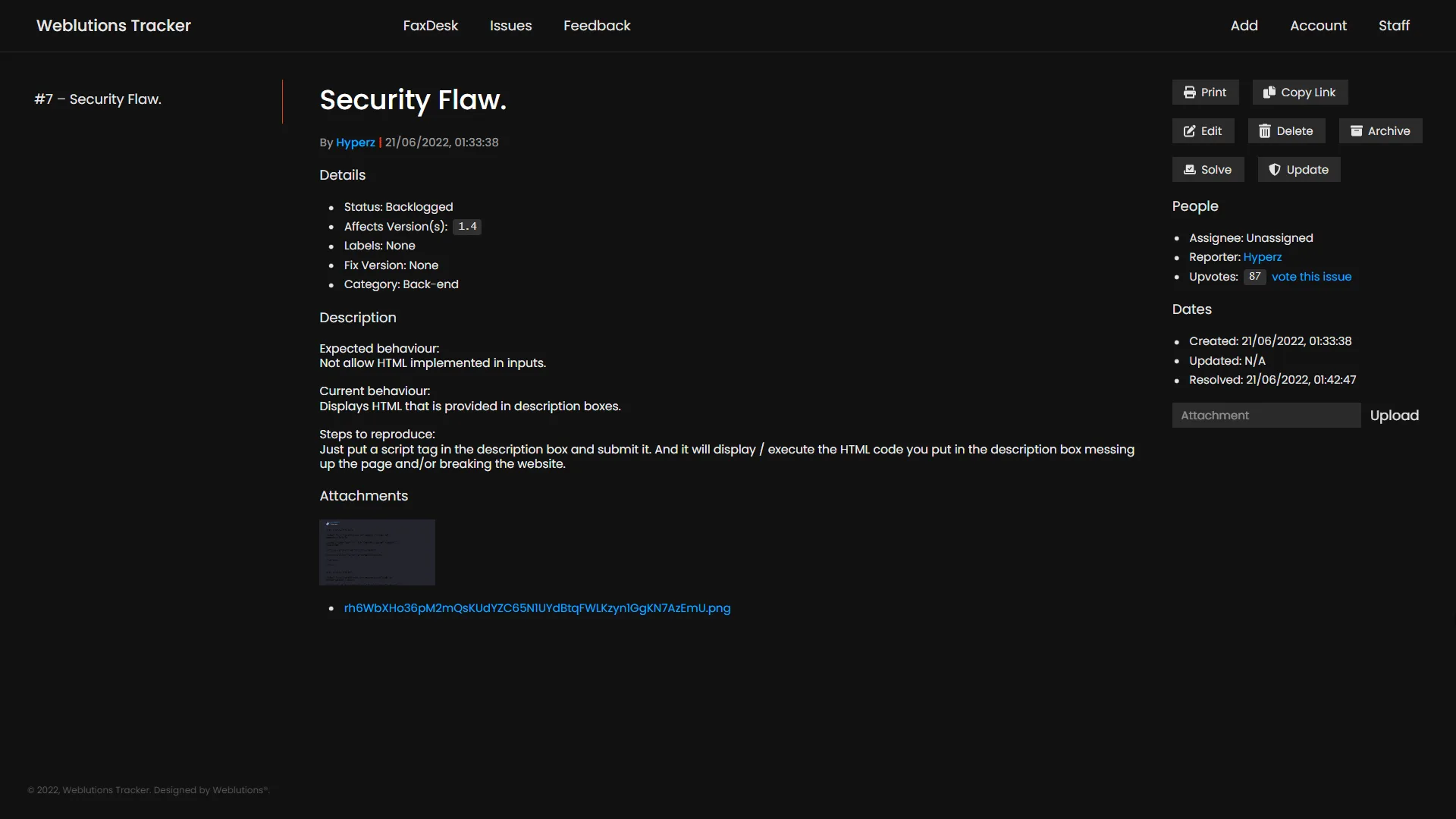Open the attachment thumbnail preview
Image resolution: width=1456 pixels, height=819 pixels.
[x=377, y=551]
